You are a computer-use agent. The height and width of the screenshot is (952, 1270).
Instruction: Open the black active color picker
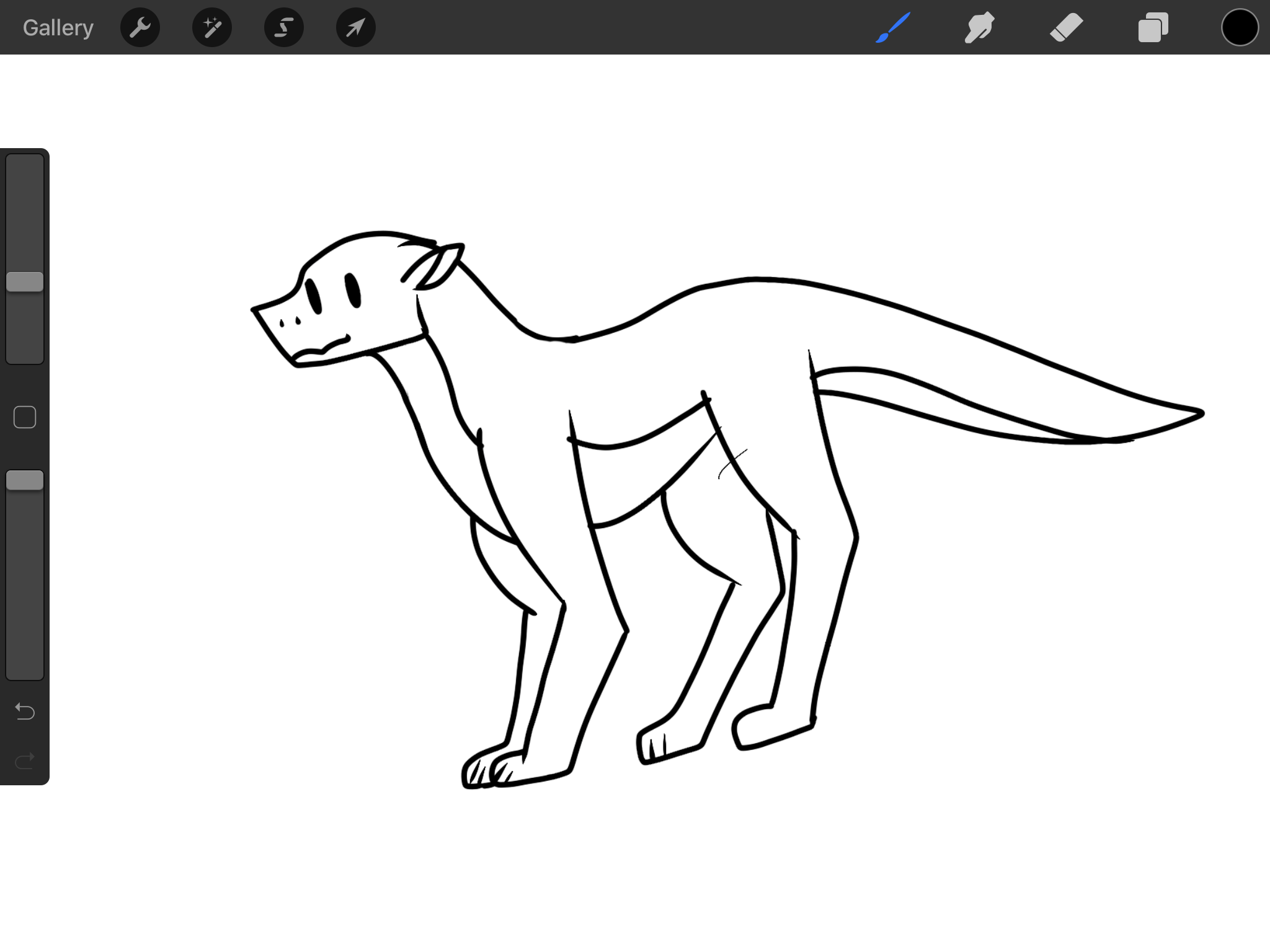(1240, 28)
